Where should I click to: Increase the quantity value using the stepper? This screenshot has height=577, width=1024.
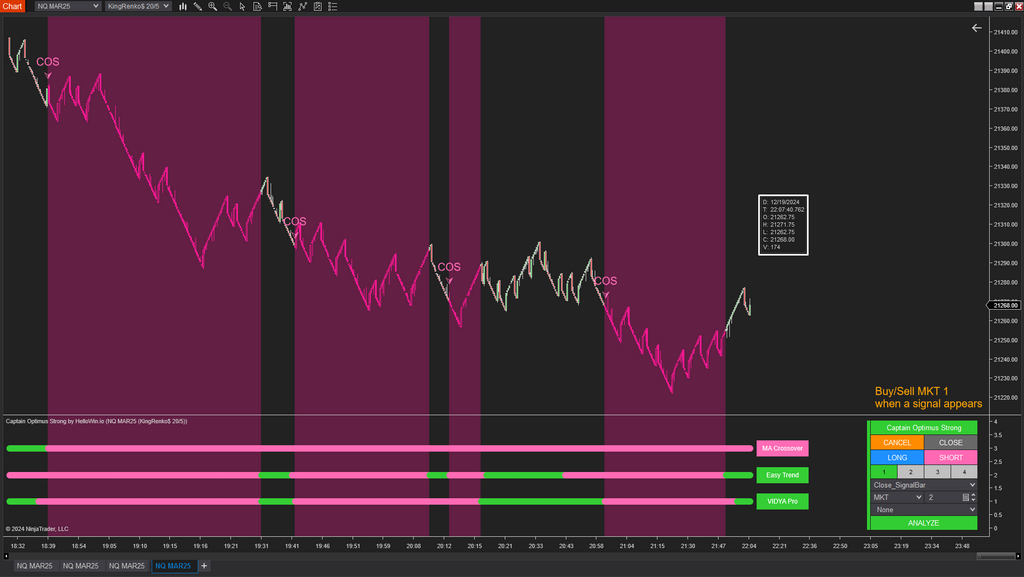pyautogui.click(x=973, y=494)
